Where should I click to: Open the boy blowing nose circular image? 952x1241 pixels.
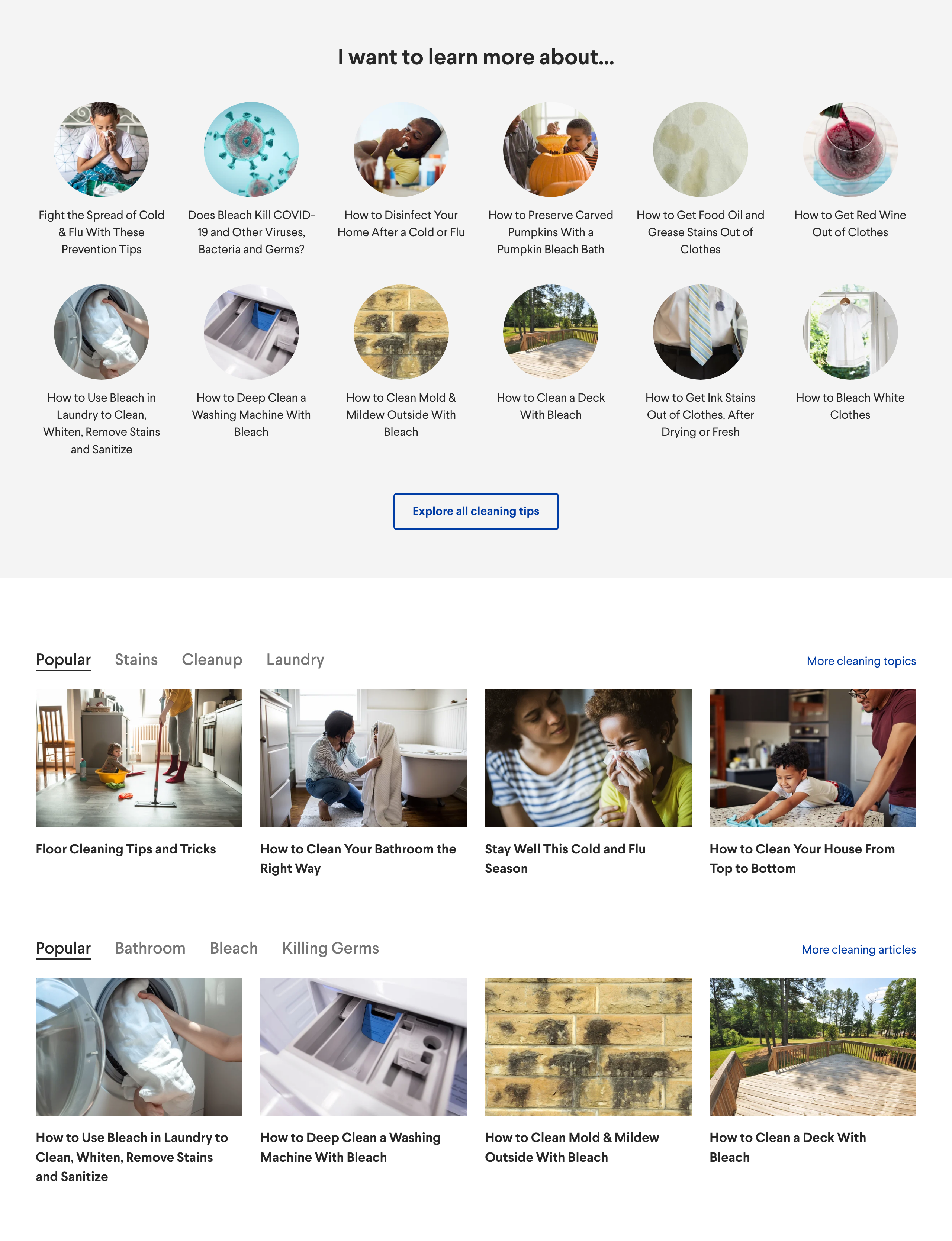[102, 150]
